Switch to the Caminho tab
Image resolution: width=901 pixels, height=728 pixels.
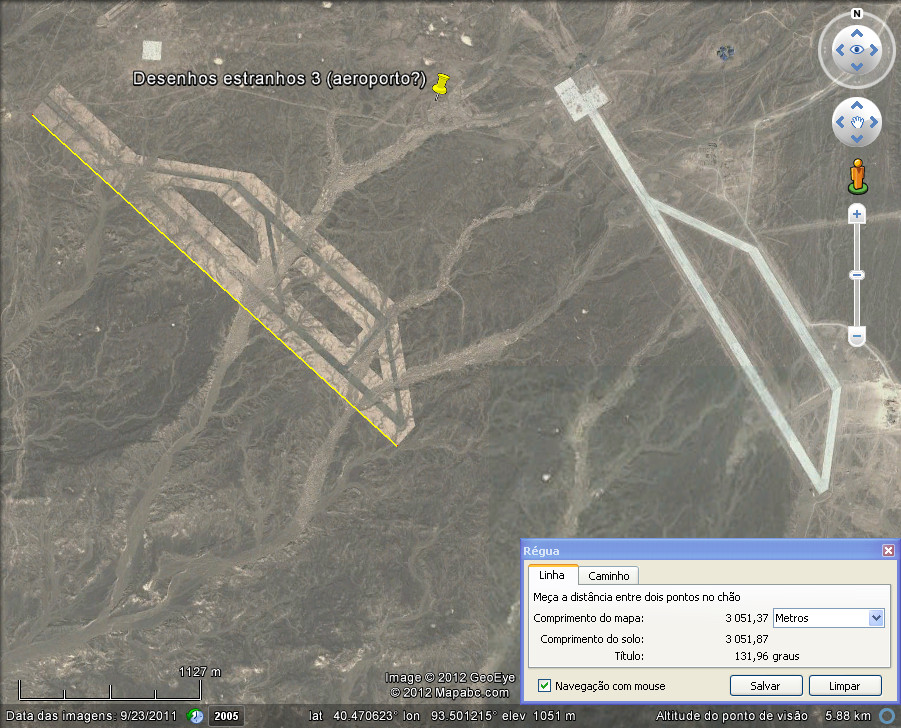click(x=608, y=576)
